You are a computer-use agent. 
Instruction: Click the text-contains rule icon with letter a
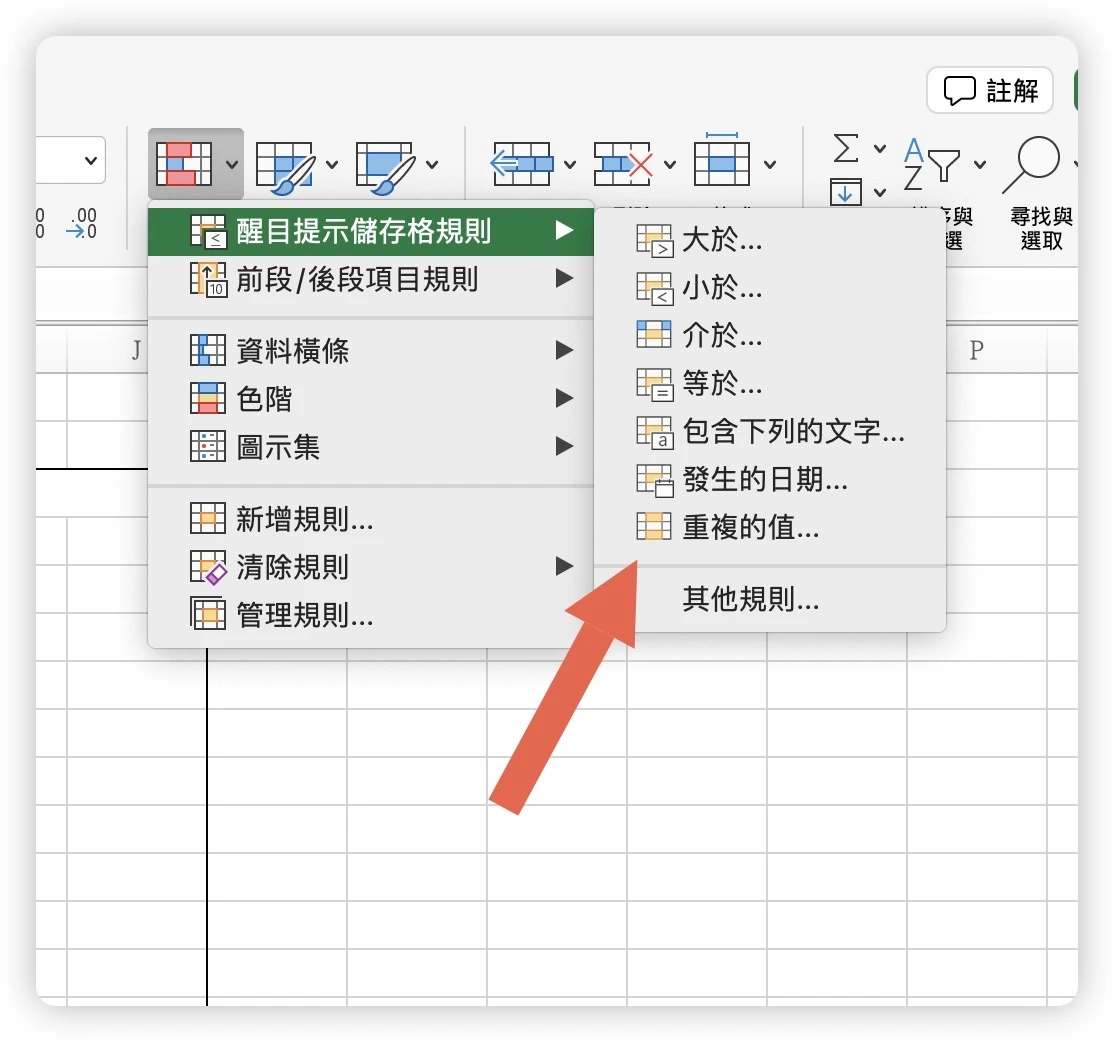pyautogui.click(x=654, y=432)
